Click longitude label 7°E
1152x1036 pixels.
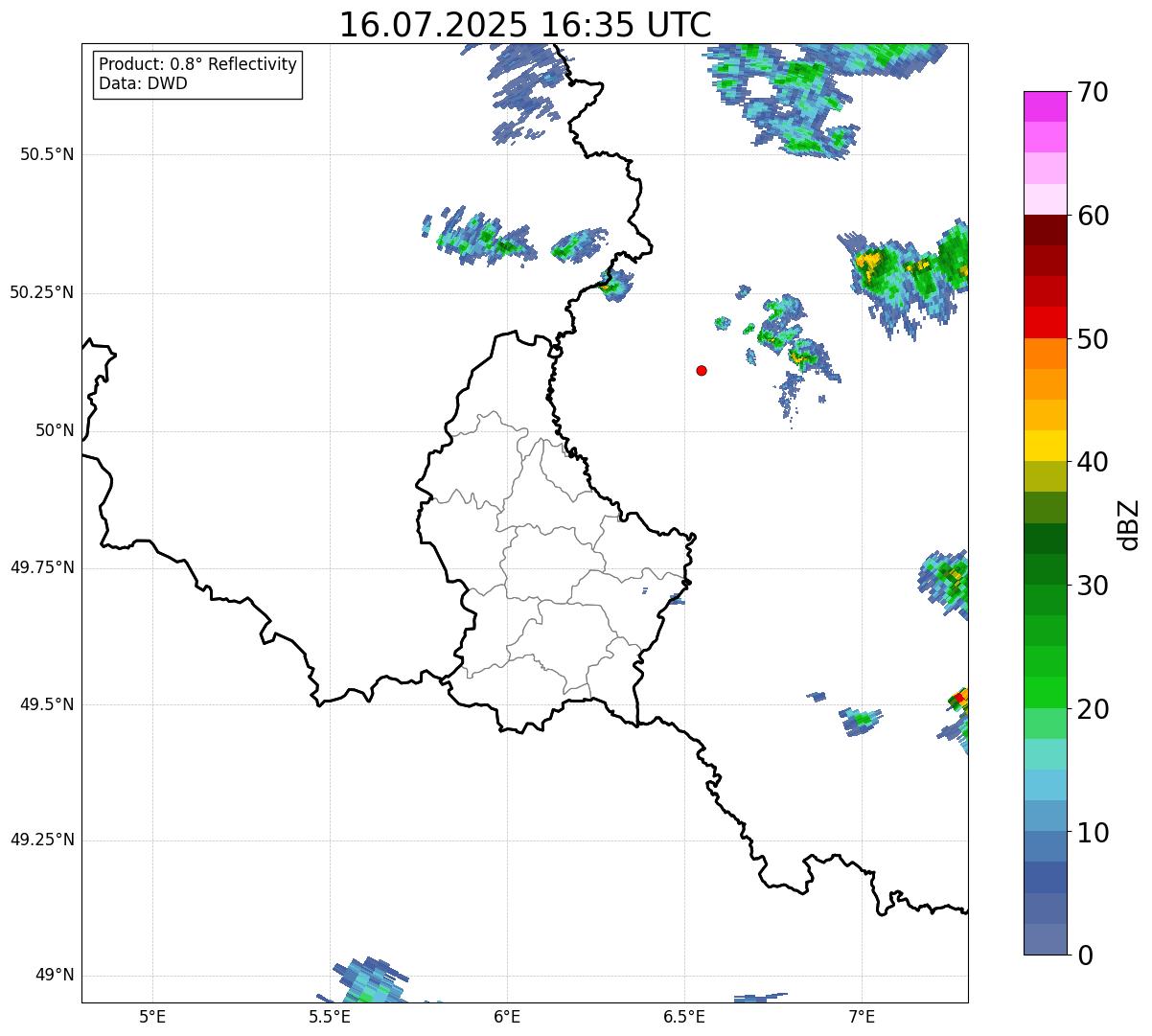click(x=862, y=1017)
